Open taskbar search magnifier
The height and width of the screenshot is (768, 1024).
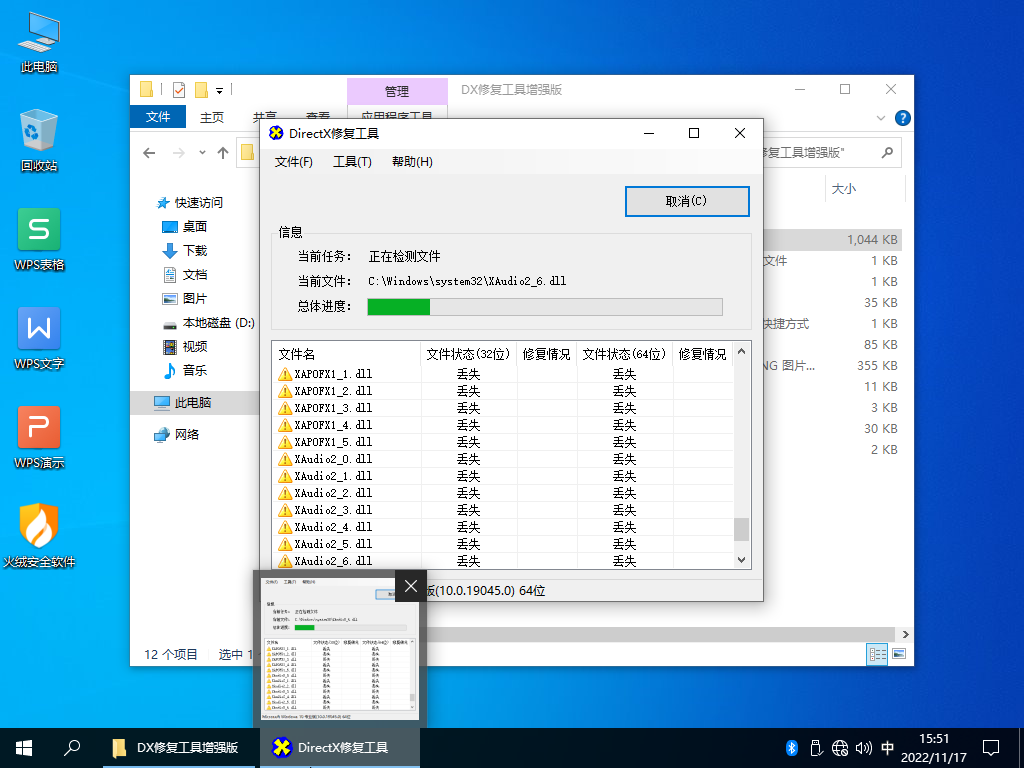[x=72, y=748]
